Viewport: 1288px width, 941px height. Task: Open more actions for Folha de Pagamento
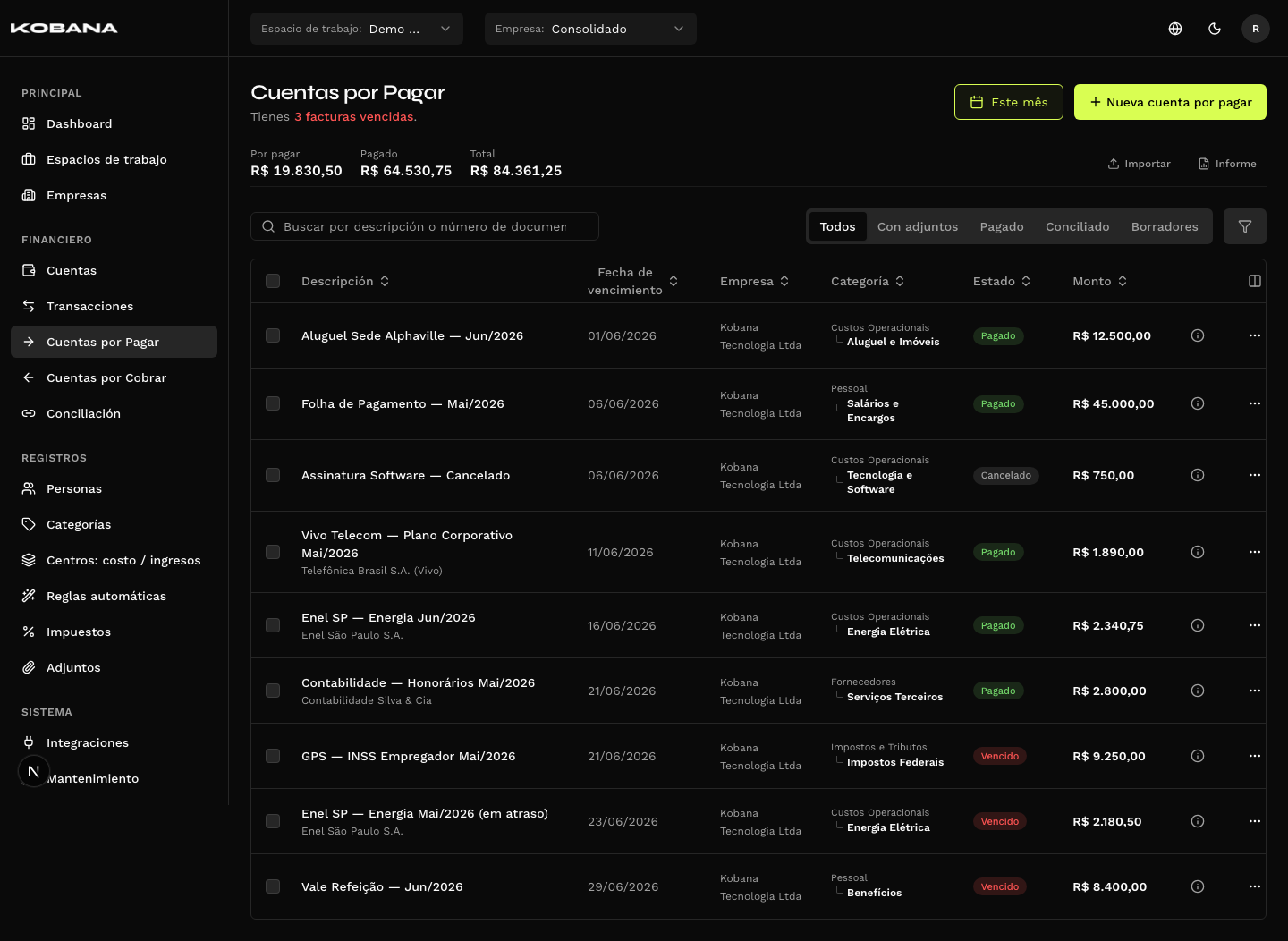(x=1255, y=403)
